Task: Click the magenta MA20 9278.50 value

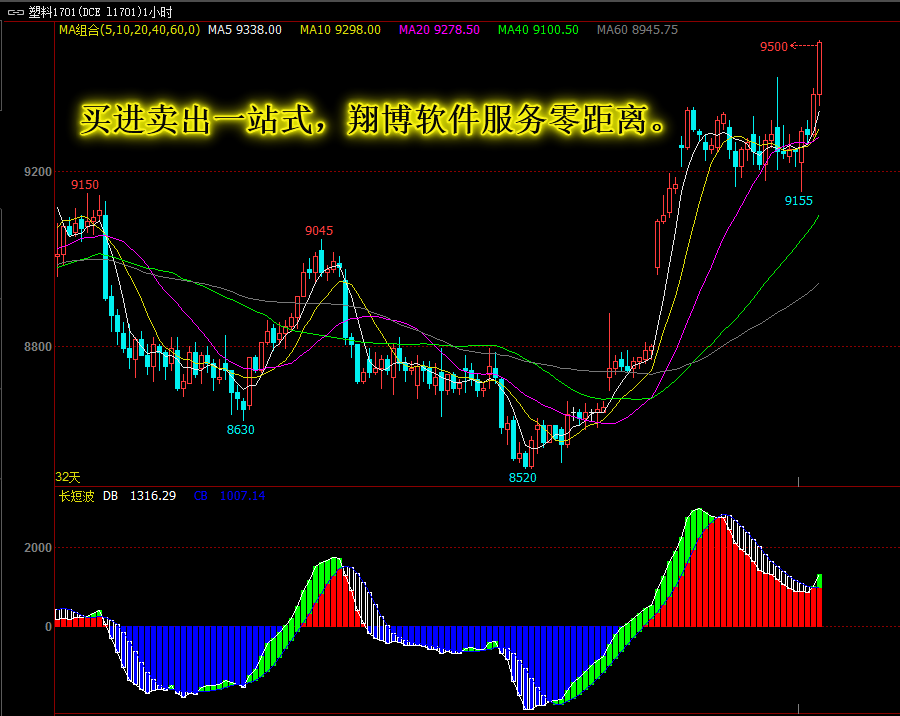Action: click(439, 30)
